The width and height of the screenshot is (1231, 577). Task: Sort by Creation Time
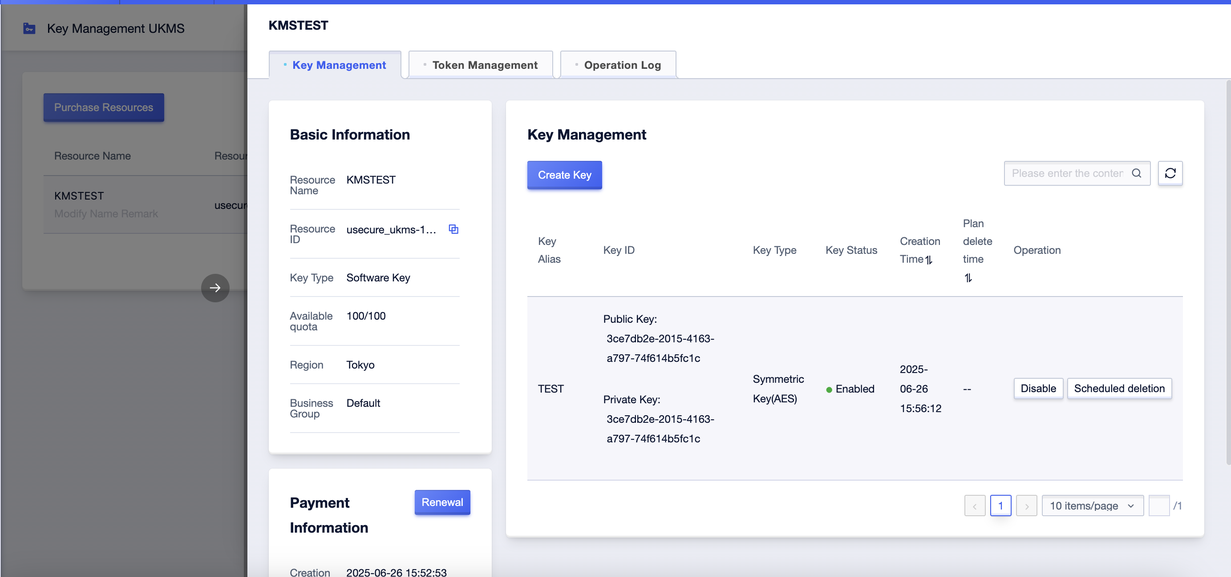(929, 260)
